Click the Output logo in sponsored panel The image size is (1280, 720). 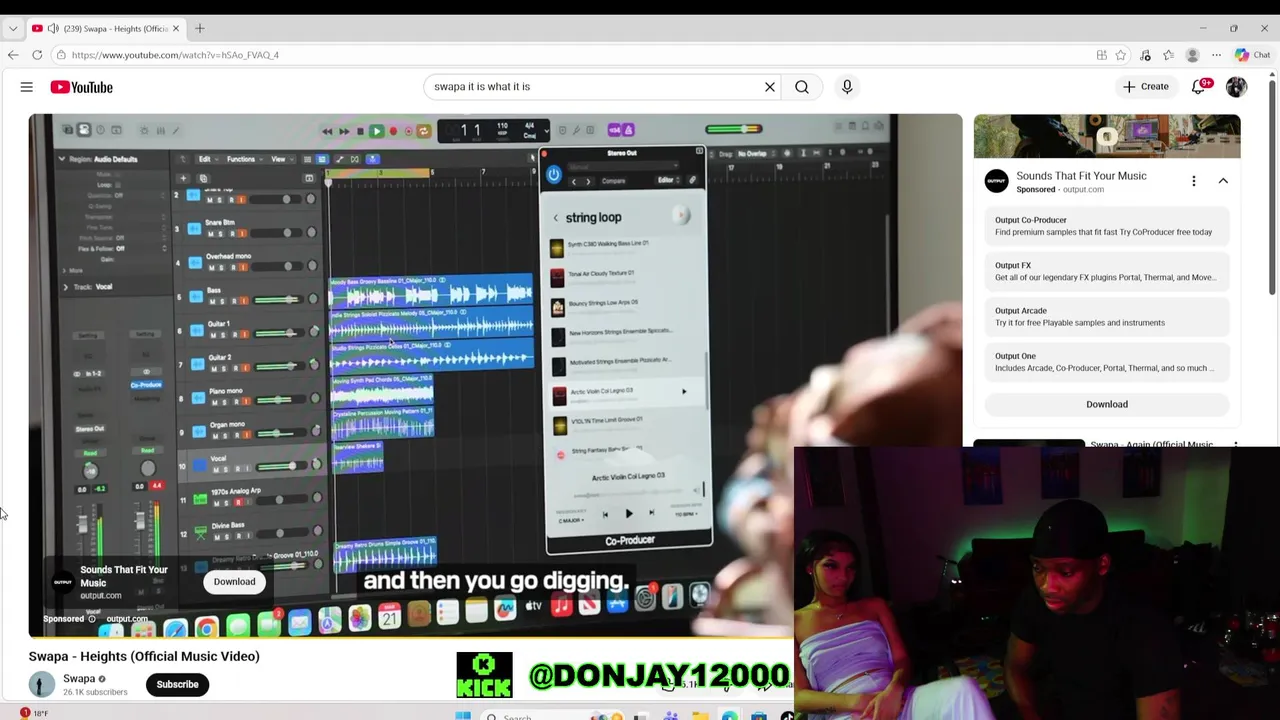click(x=996, y=181)
